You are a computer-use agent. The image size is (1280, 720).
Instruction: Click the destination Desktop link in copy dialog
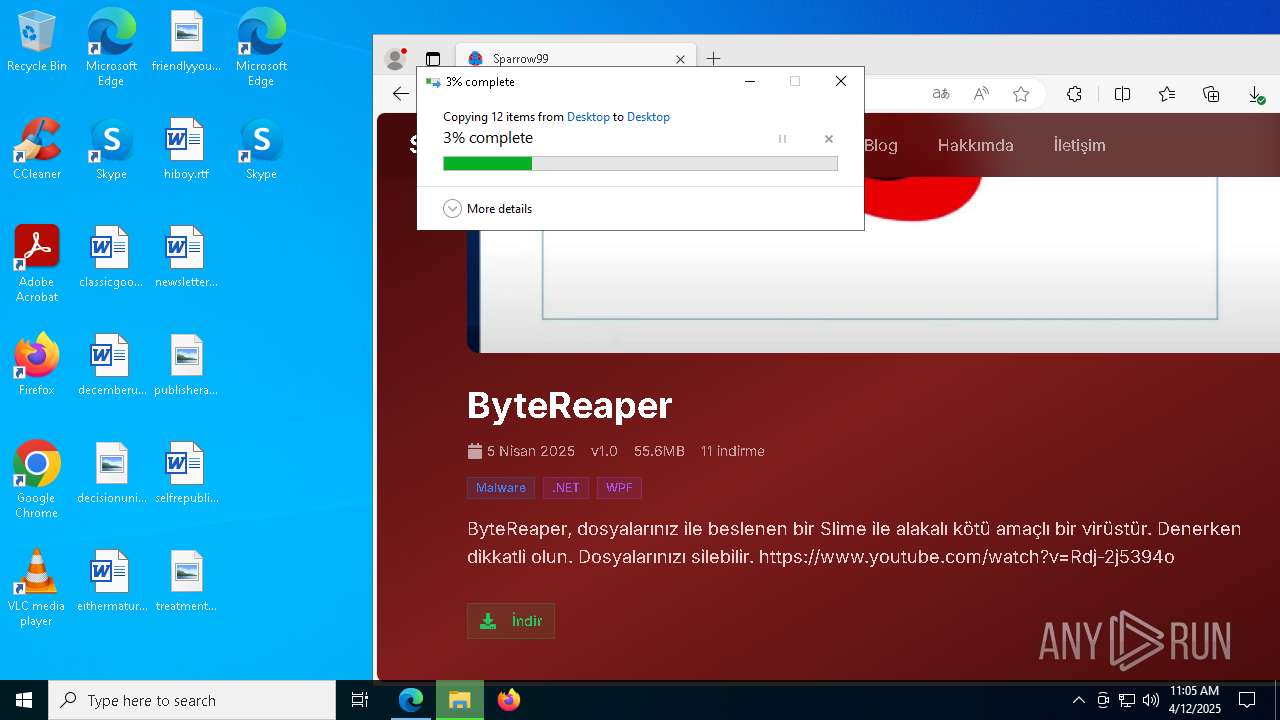648,117
